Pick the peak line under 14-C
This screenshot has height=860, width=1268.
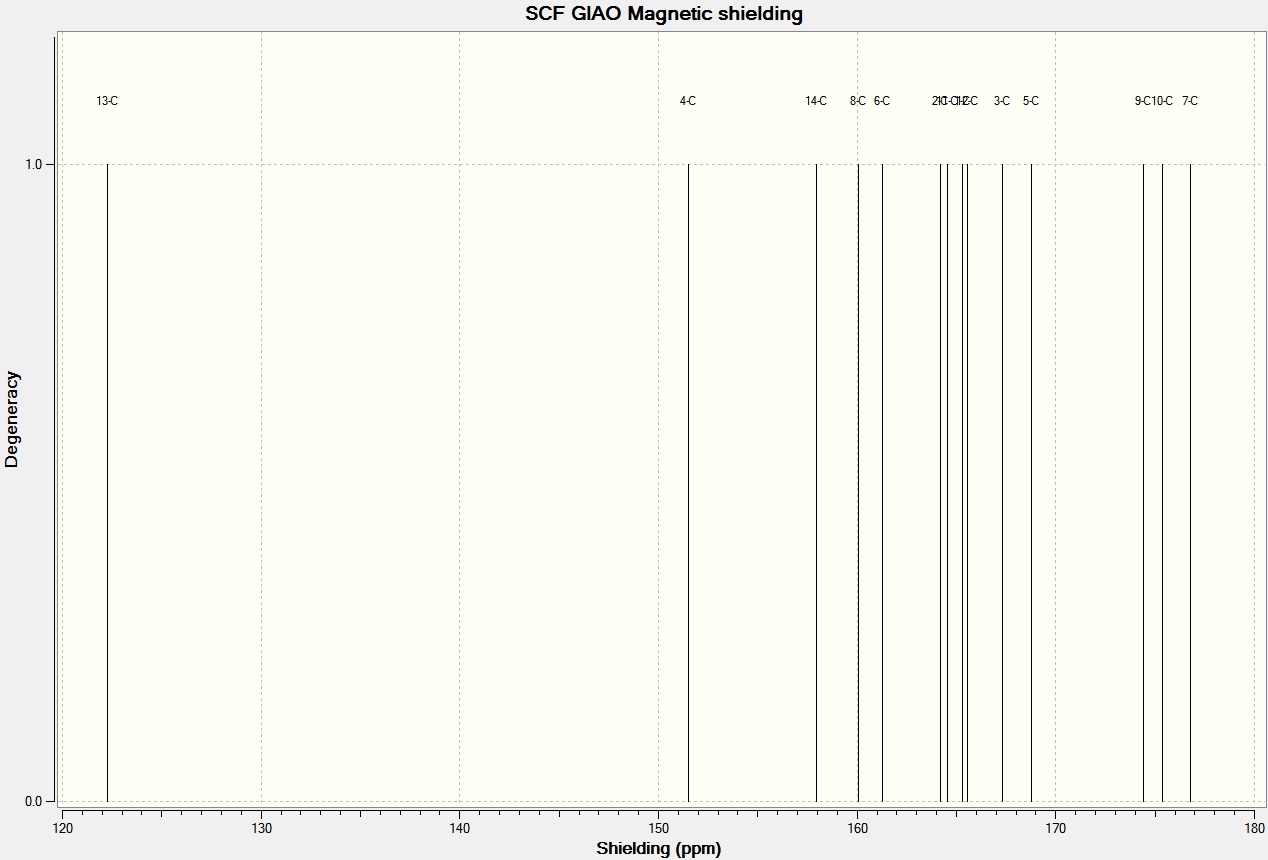pos(816,482)
